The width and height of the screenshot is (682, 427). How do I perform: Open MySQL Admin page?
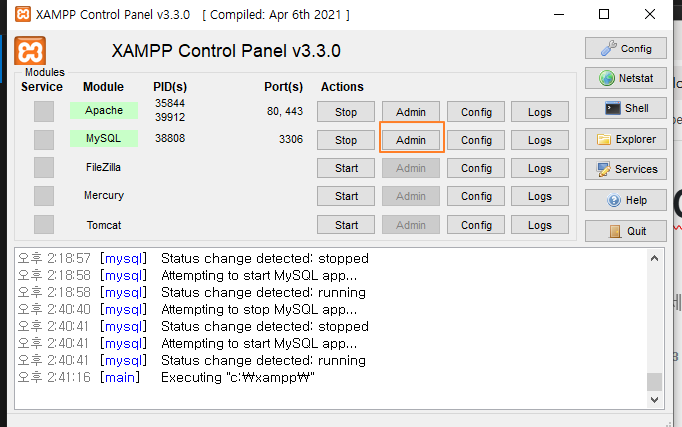click(x=411, y=140)
